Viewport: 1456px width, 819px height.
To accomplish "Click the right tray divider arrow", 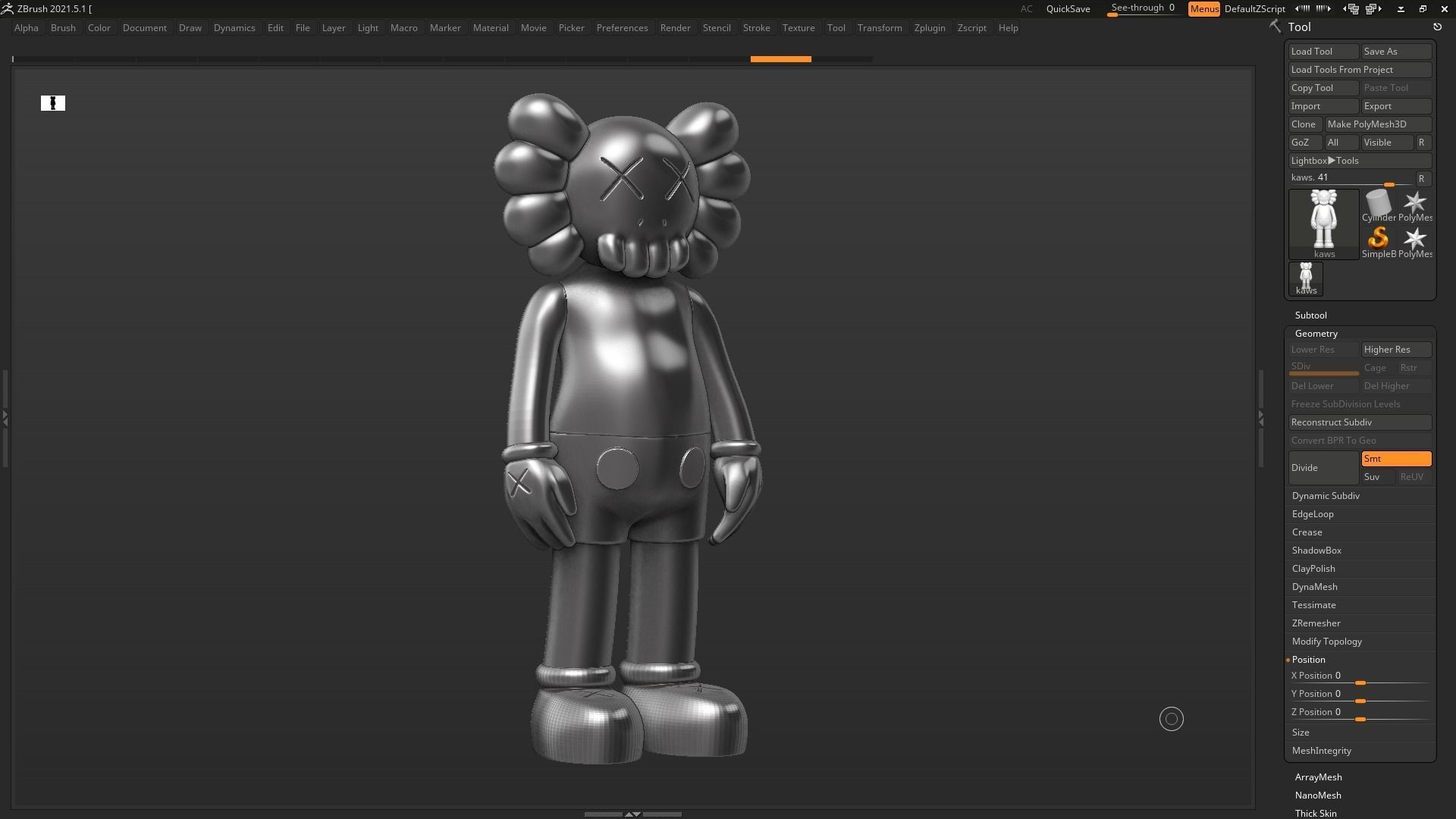I will [1260, 417].
